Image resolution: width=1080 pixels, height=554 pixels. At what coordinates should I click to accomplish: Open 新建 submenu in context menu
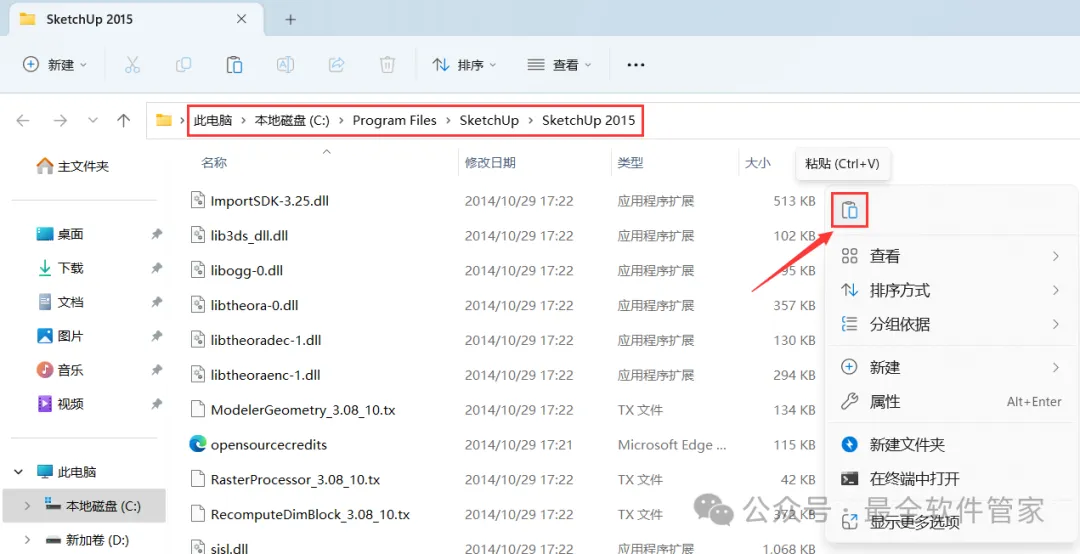coord(951,367)
